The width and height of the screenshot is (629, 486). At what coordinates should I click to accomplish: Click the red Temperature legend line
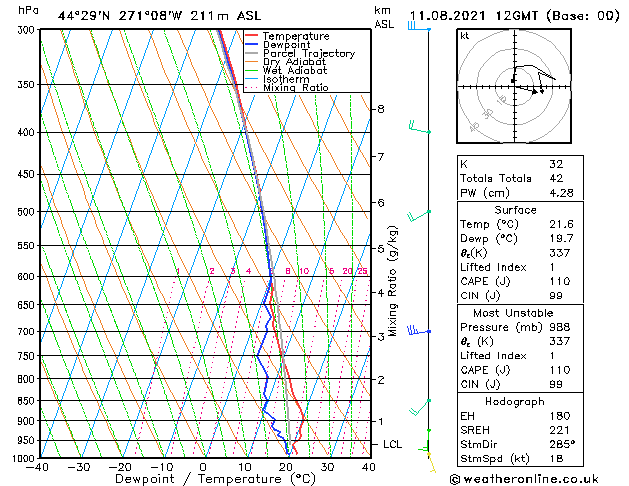[x=251, y=36]
